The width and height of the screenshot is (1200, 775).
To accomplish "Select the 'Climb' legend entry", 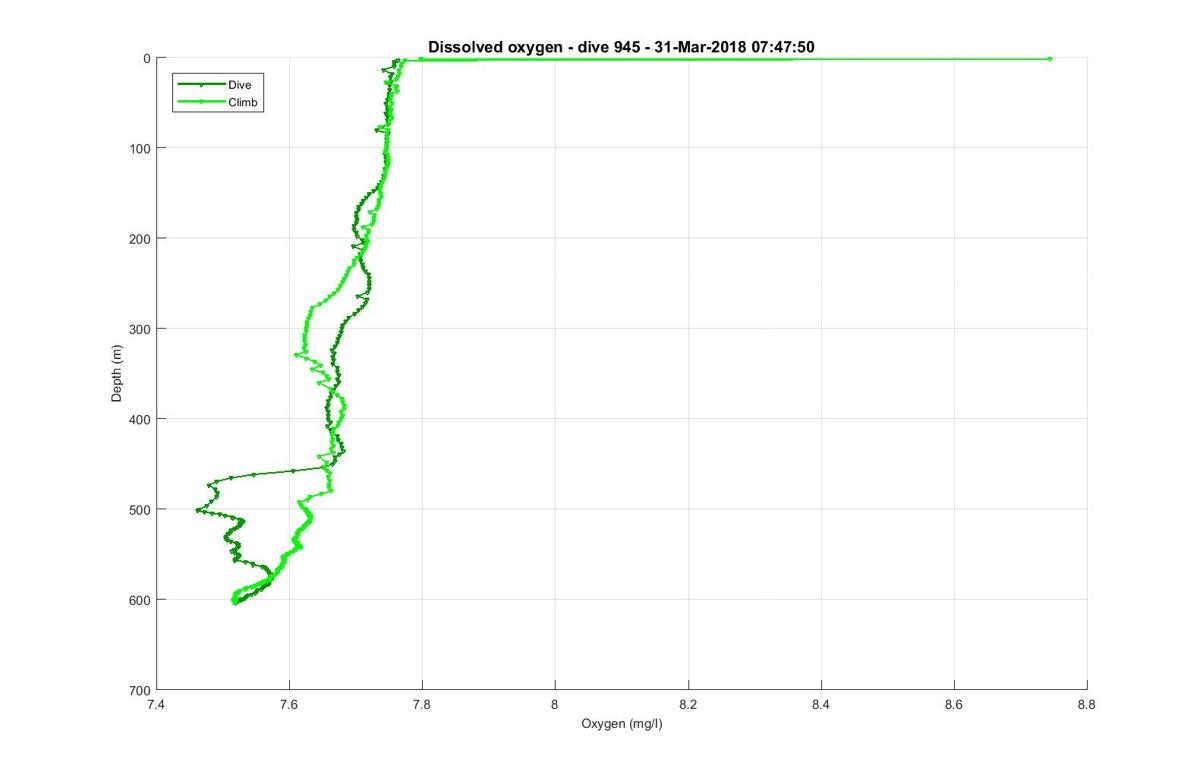I will pos(243,101).
